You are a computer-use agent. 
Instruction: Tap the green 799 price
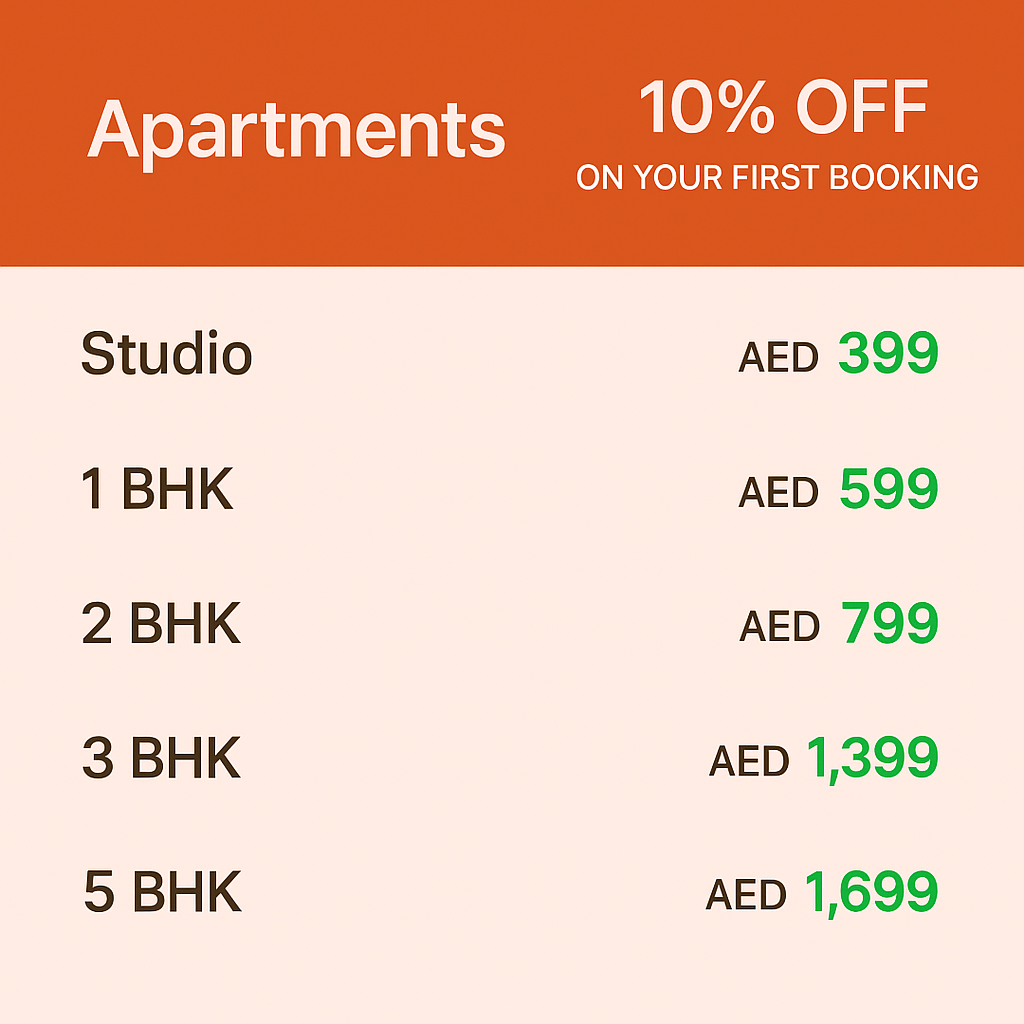pos(888,624)
